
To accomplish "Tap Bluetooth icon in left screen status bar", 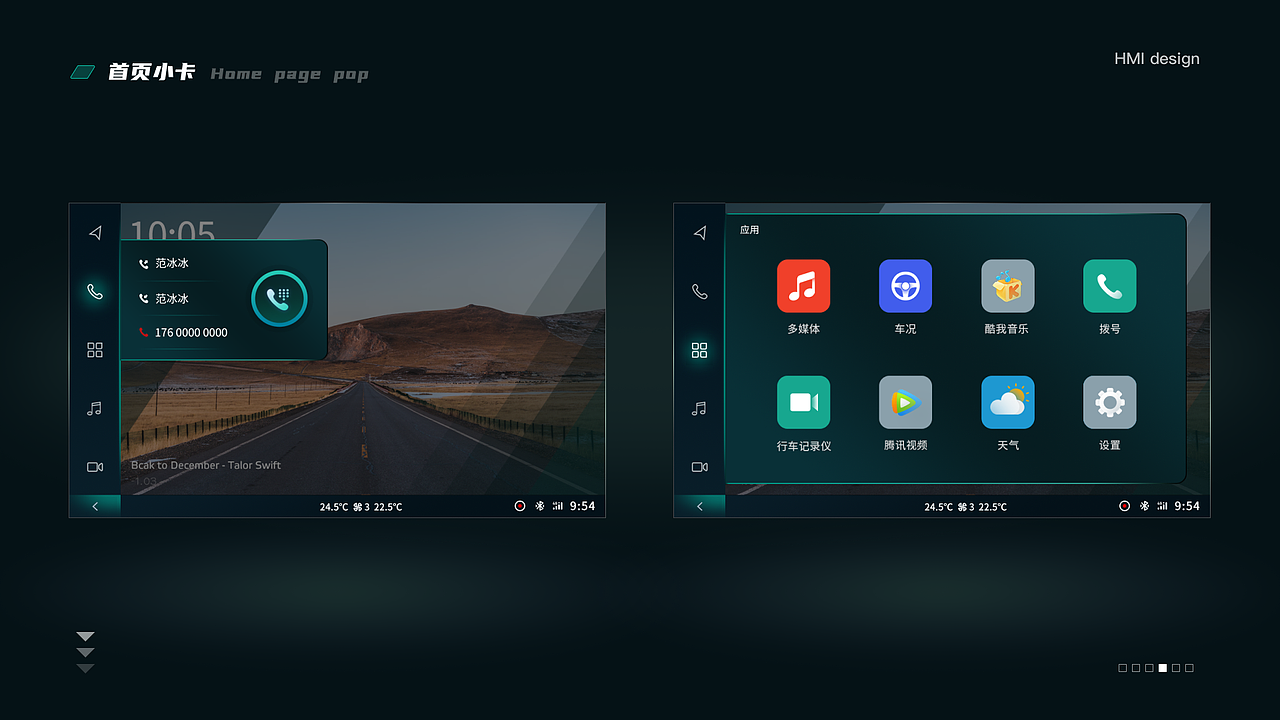I will tap(540, 506).
